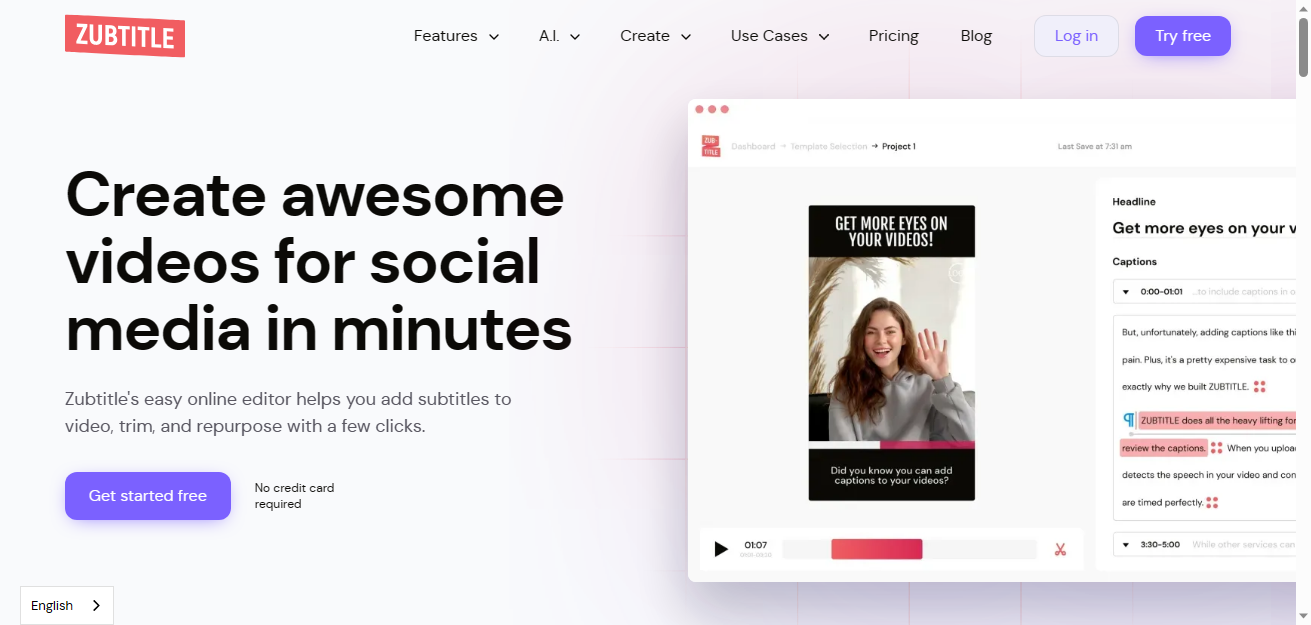Click the "GET MORE EYES ON YOUR VIDEOS!" video title
This screenshot has width=1311, height=625.
coord(892,231)
